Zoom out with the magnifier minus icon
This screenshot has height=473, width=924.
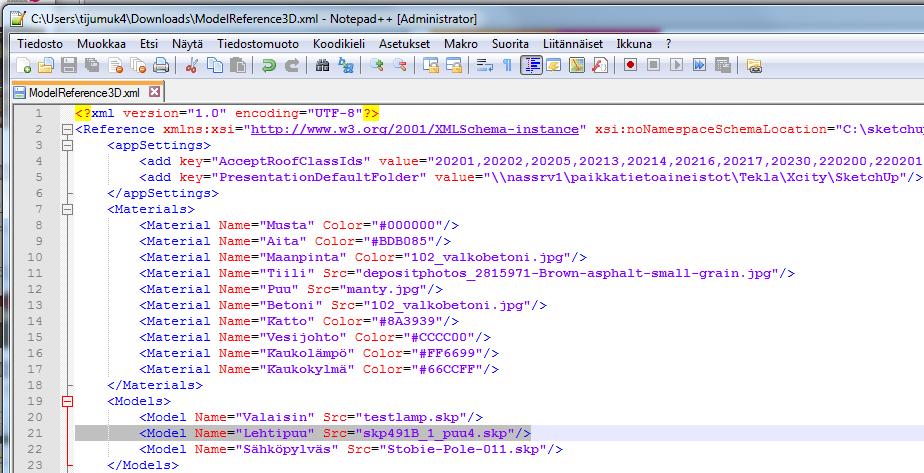tap(400, 65)
